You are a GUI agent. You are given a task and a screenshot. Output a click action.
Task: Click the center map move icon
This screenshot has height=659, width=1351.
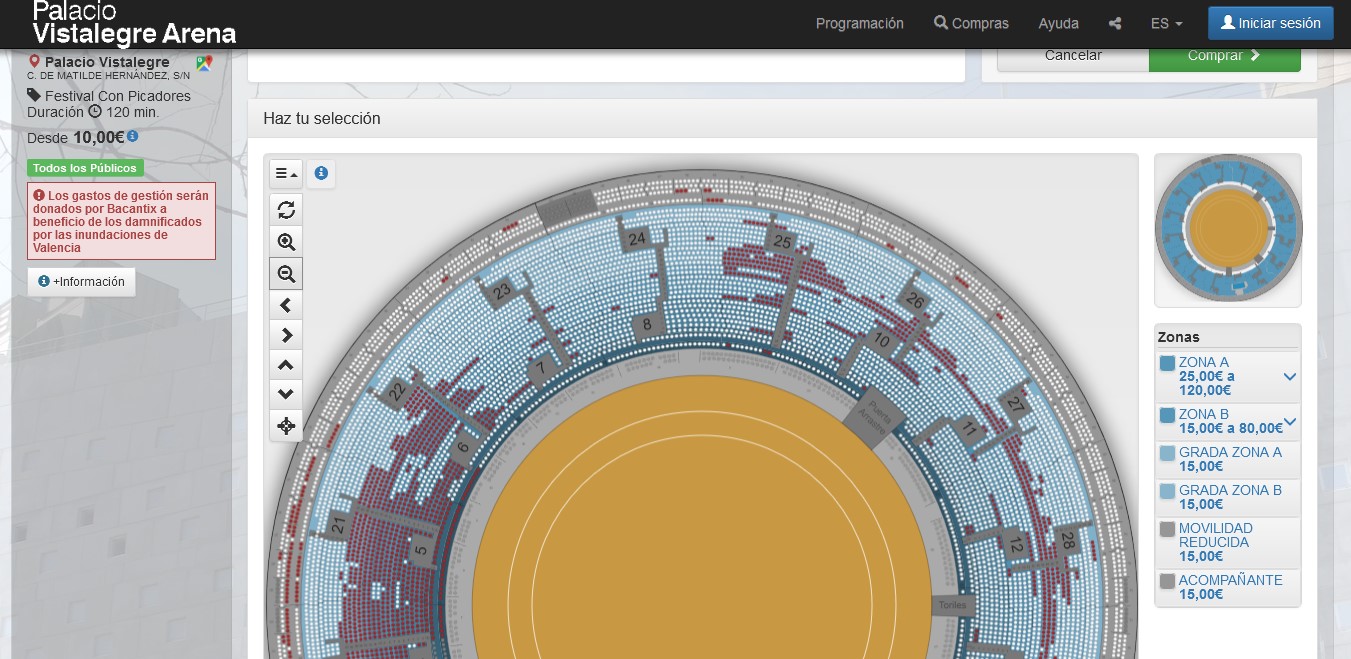pyautogui.click(x=286, y=426)
